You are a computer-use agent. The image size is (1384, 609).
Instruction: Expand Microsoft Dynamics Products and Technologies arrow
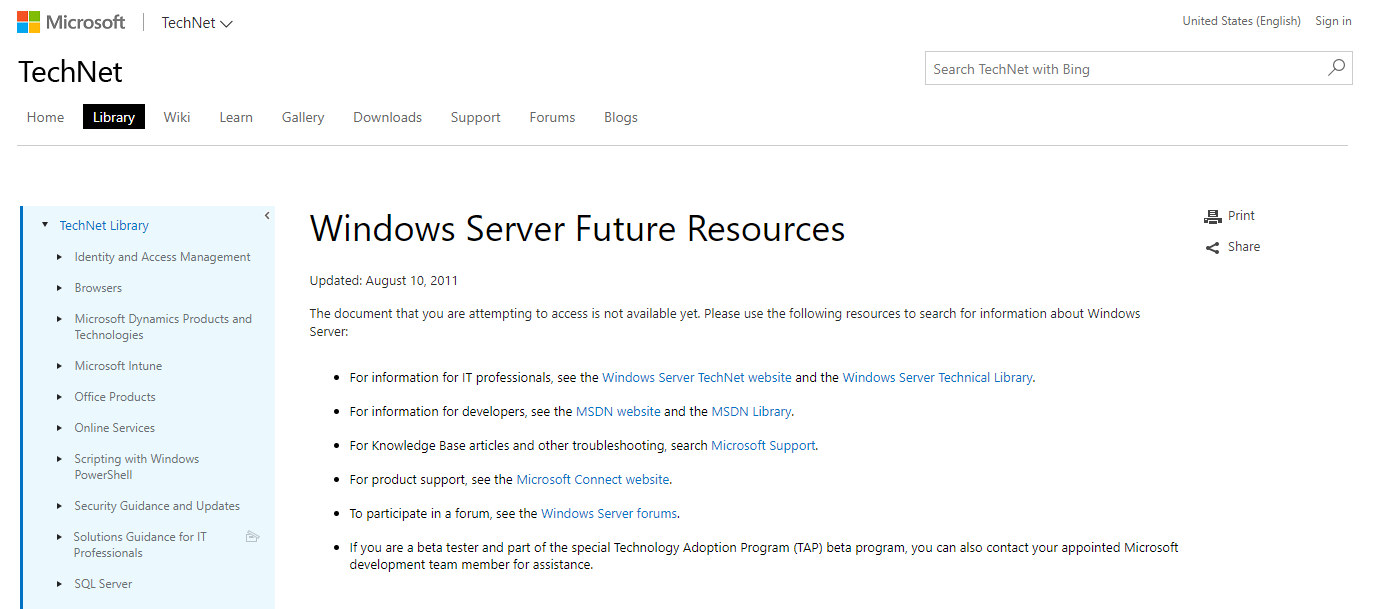pyautogui.click(x=60, y=319)
